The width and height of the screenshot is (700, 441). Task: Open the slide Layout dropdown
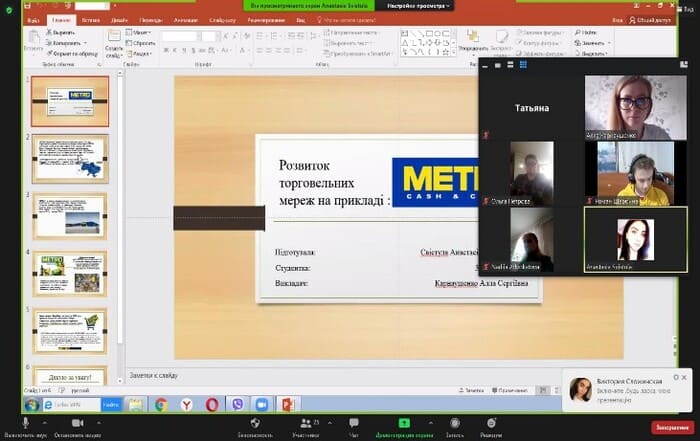139,33
